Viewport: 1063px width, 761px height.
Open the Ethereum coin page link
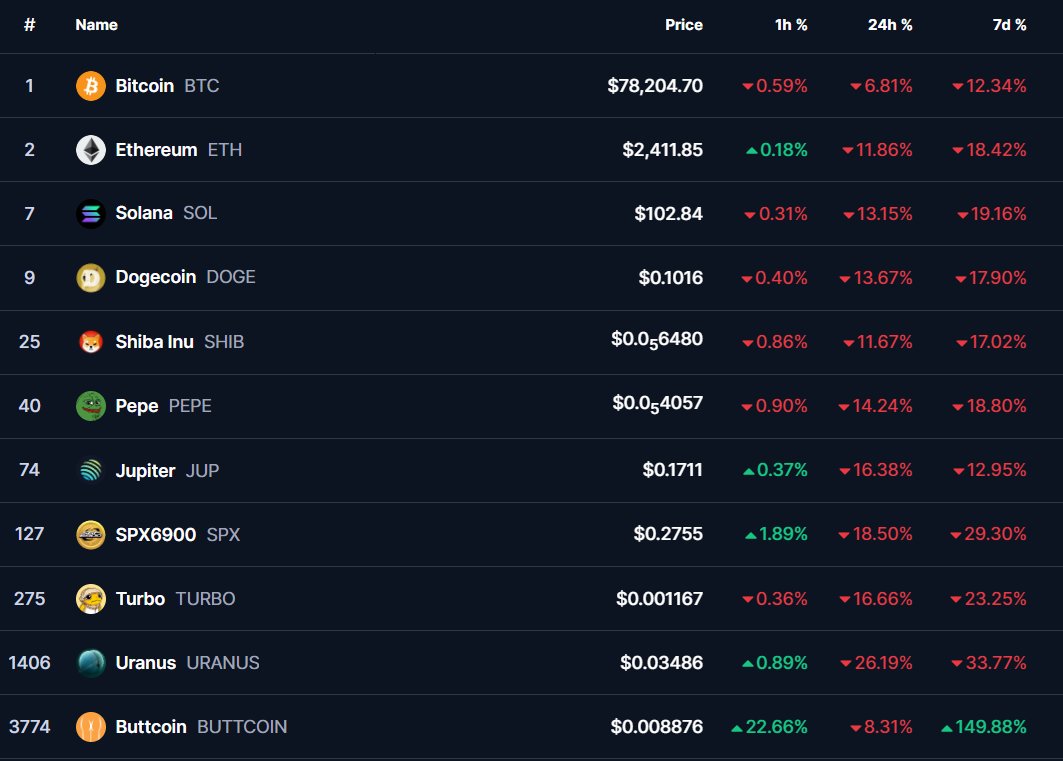[156, 150]
